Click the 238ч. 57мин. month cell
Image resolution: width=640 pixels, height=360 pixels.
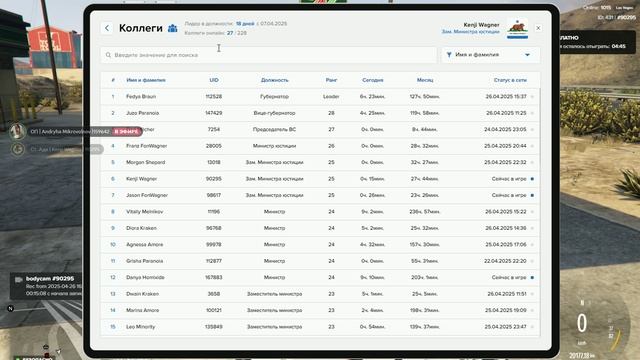point(425,211)
